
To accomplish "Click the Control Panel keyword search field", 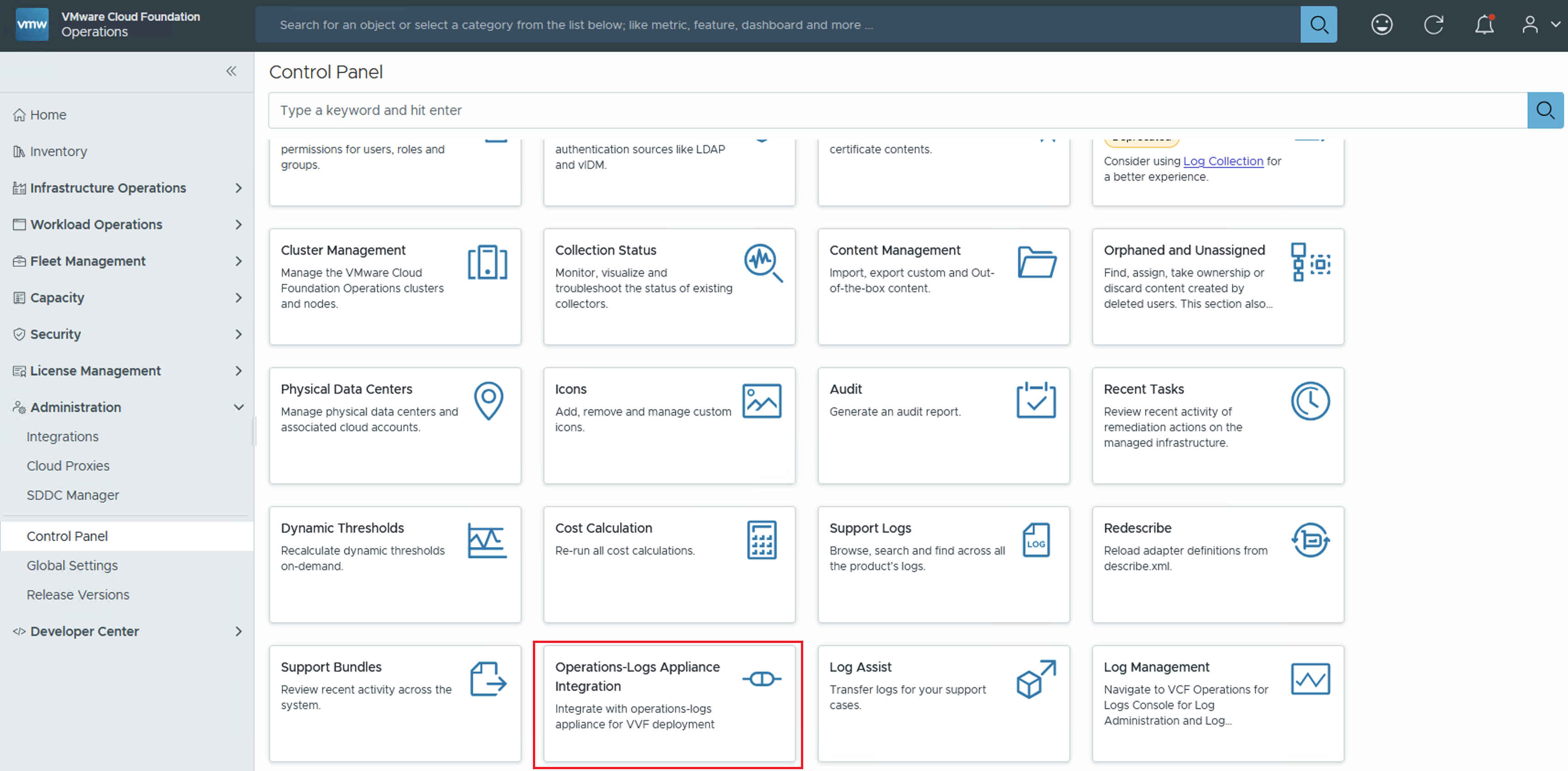I will [x=897, y=110].
